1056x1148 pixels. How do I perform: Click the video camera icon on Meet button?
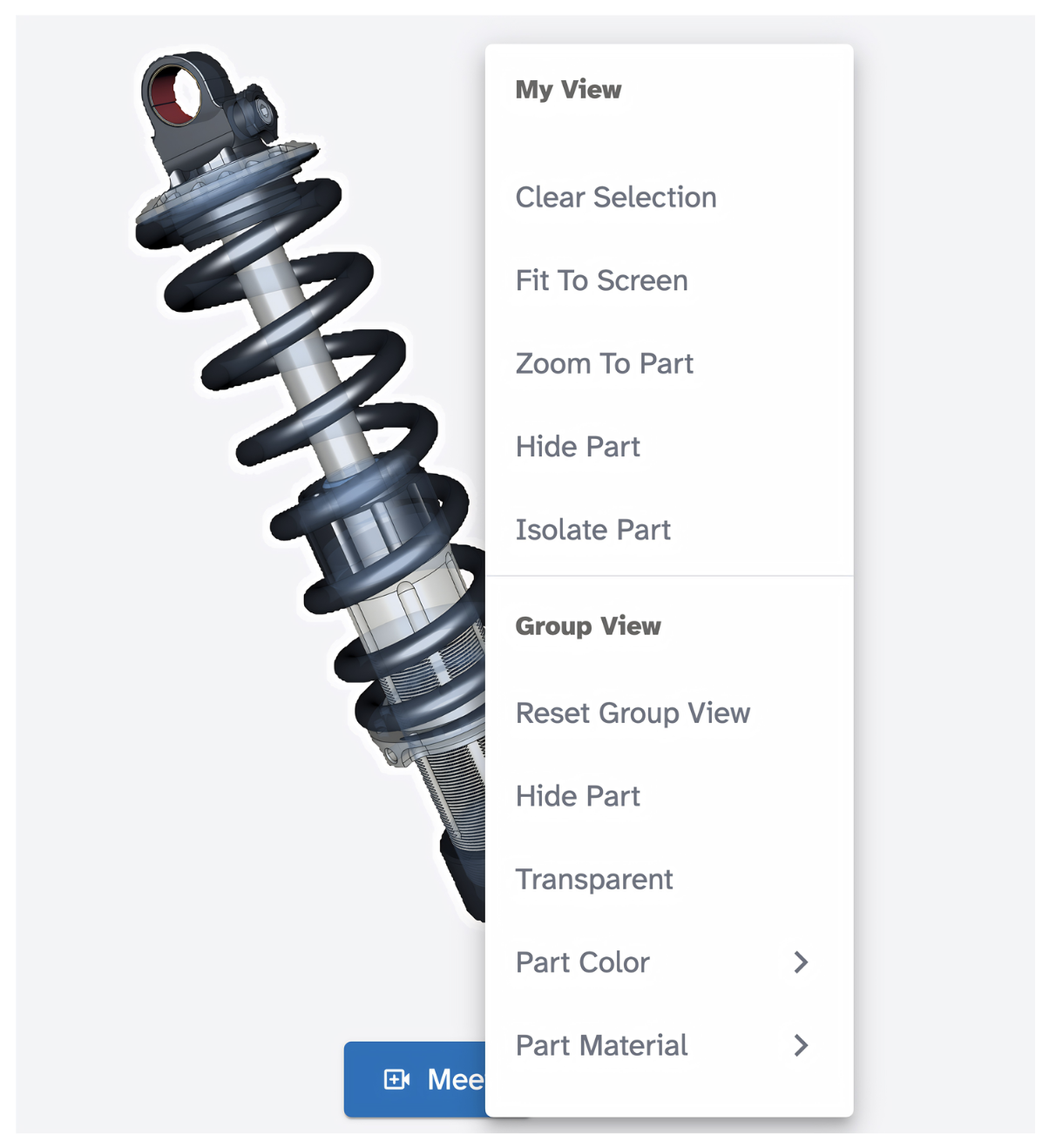coord(396,1079)
